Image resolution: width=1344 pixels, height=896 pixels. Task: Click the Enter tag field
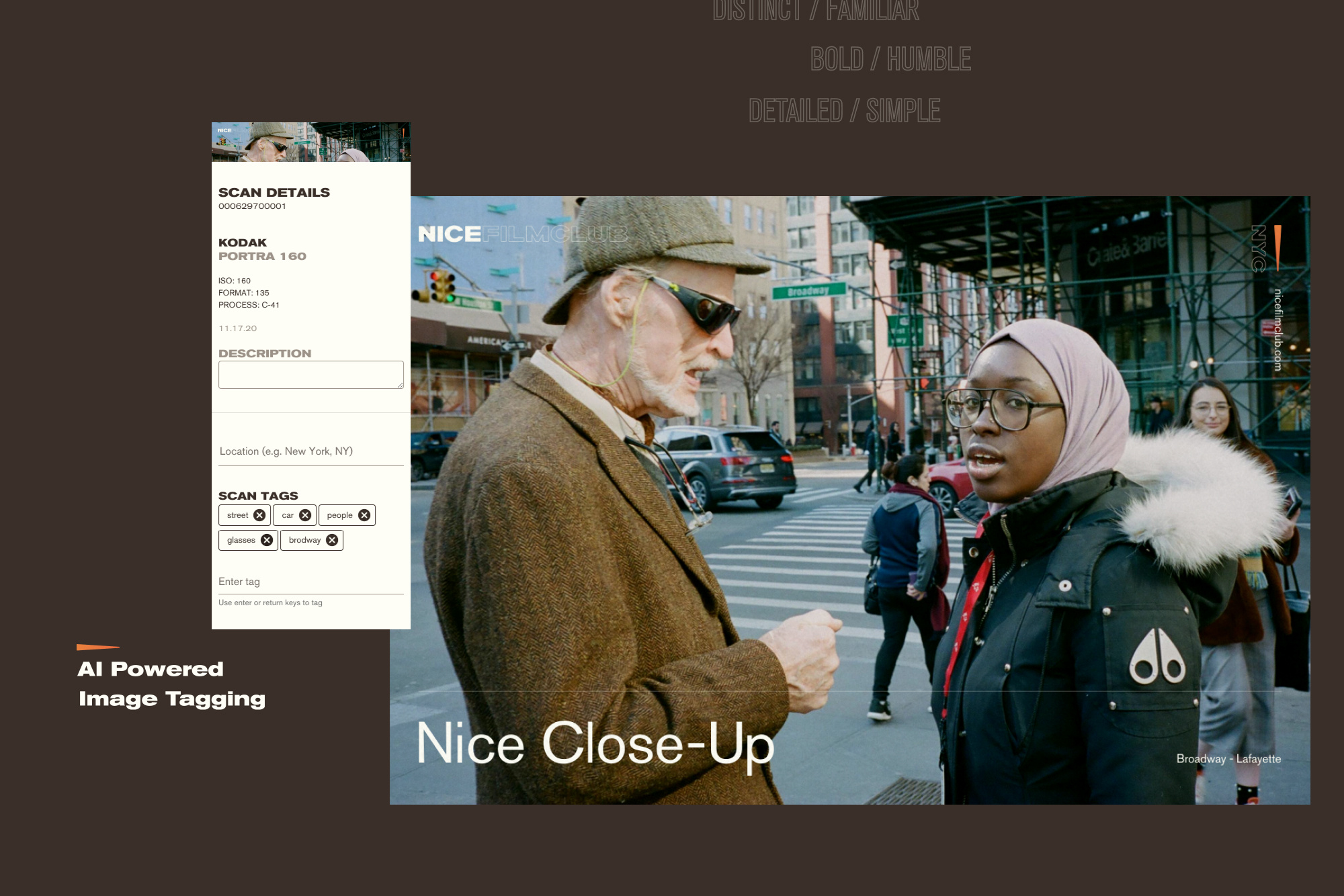(269, 581)
